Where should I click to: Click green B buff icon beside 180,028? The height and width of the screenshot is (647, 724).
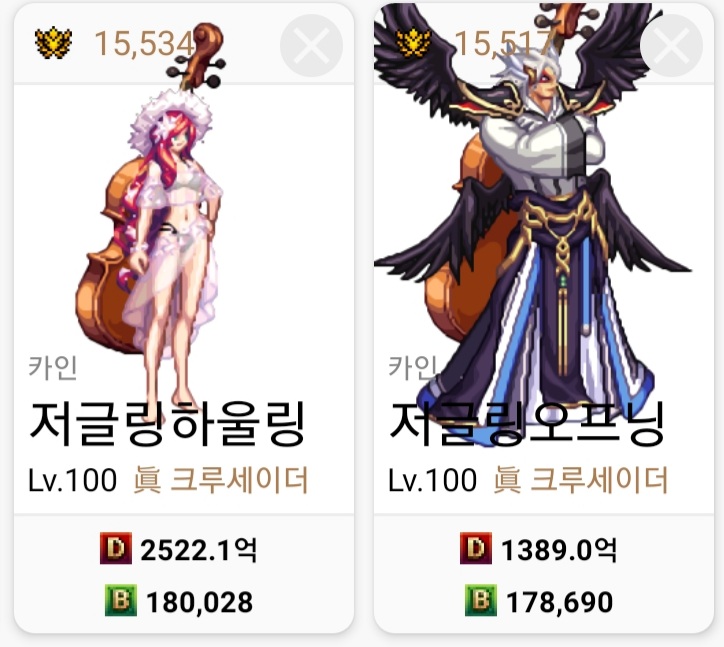(x=121, y=600)
